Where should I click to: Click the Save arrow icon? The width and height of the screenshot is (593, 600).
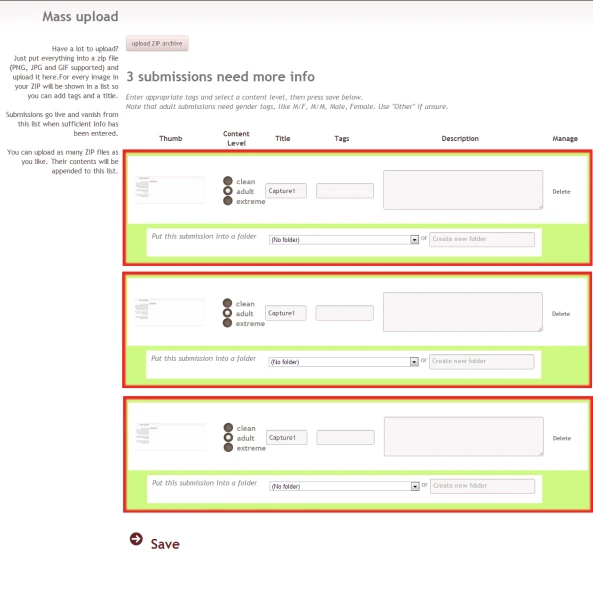(136, 539)
